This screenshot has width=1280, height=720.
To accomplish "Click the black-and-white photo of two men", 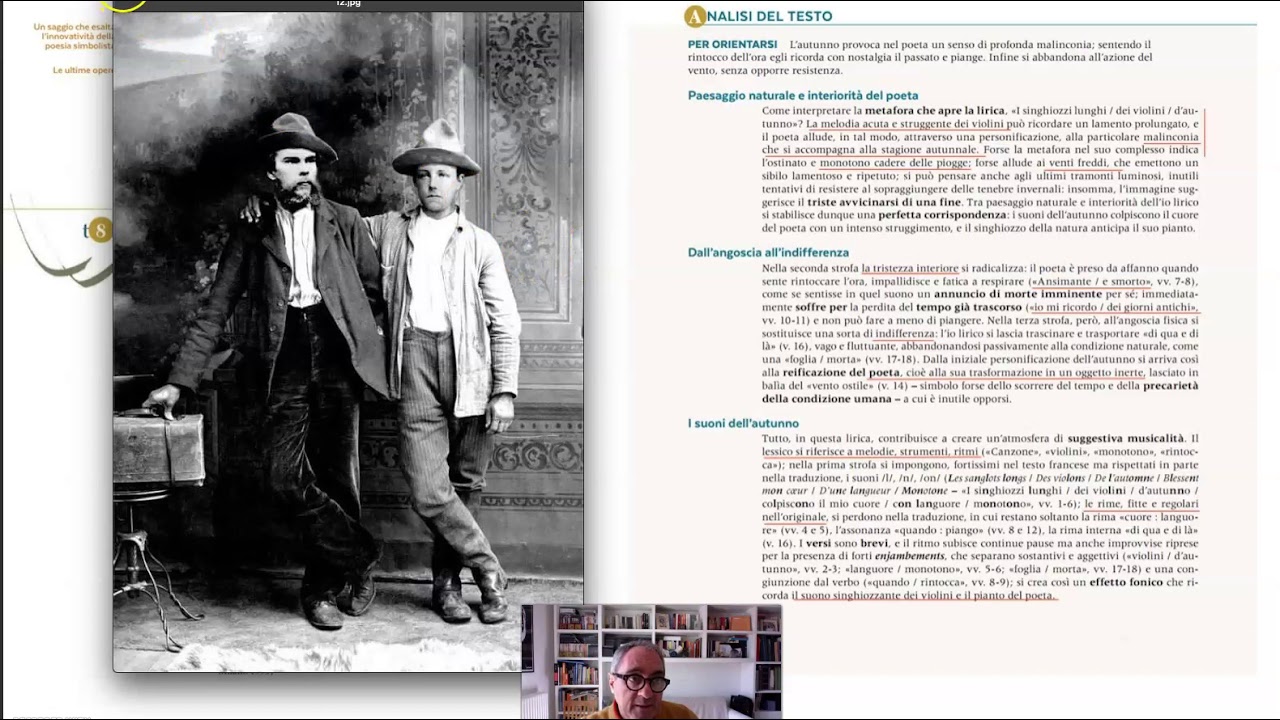I will tap(348, 341).
